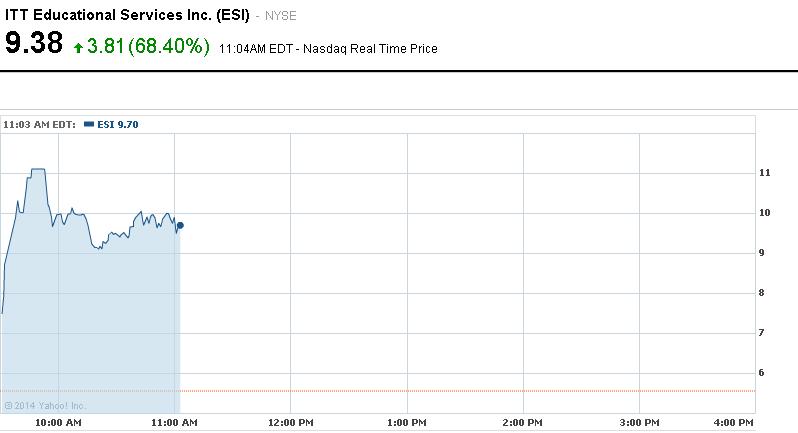Click the 9.38 current price value
The image size is (798, 433).
coord(34,44)
